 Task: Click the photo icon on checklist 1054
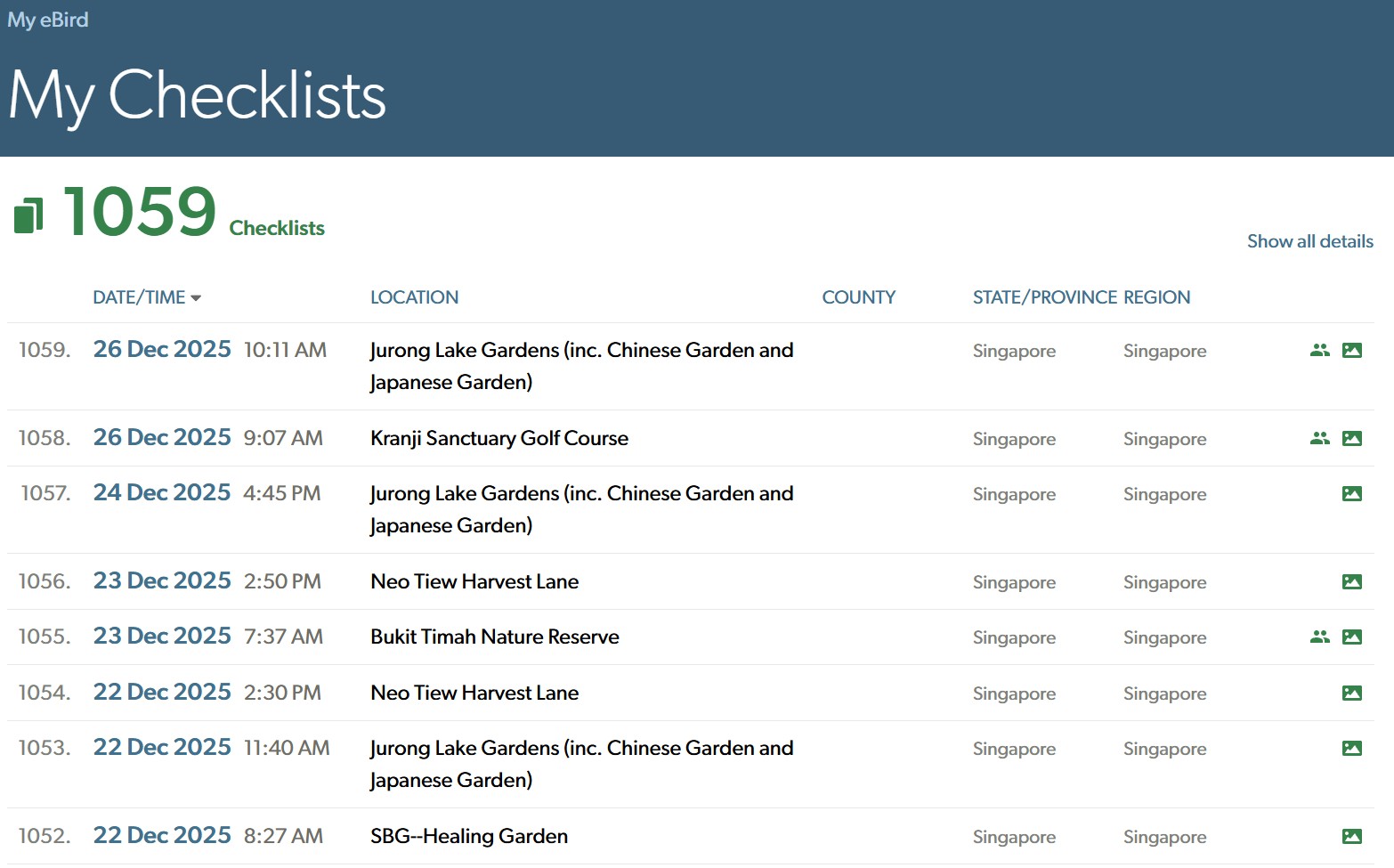1351,693
